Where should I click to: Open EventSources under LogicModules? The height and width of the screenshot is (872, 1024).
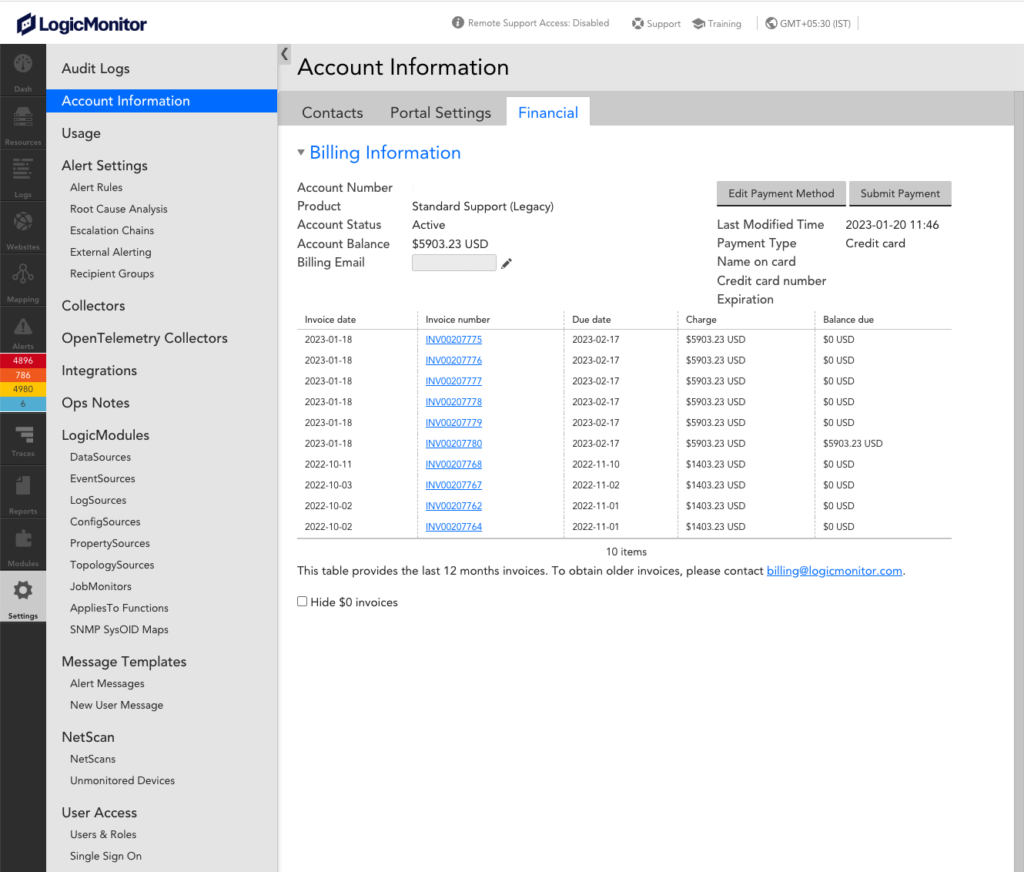pyautogui.click(x=103, y=479)
